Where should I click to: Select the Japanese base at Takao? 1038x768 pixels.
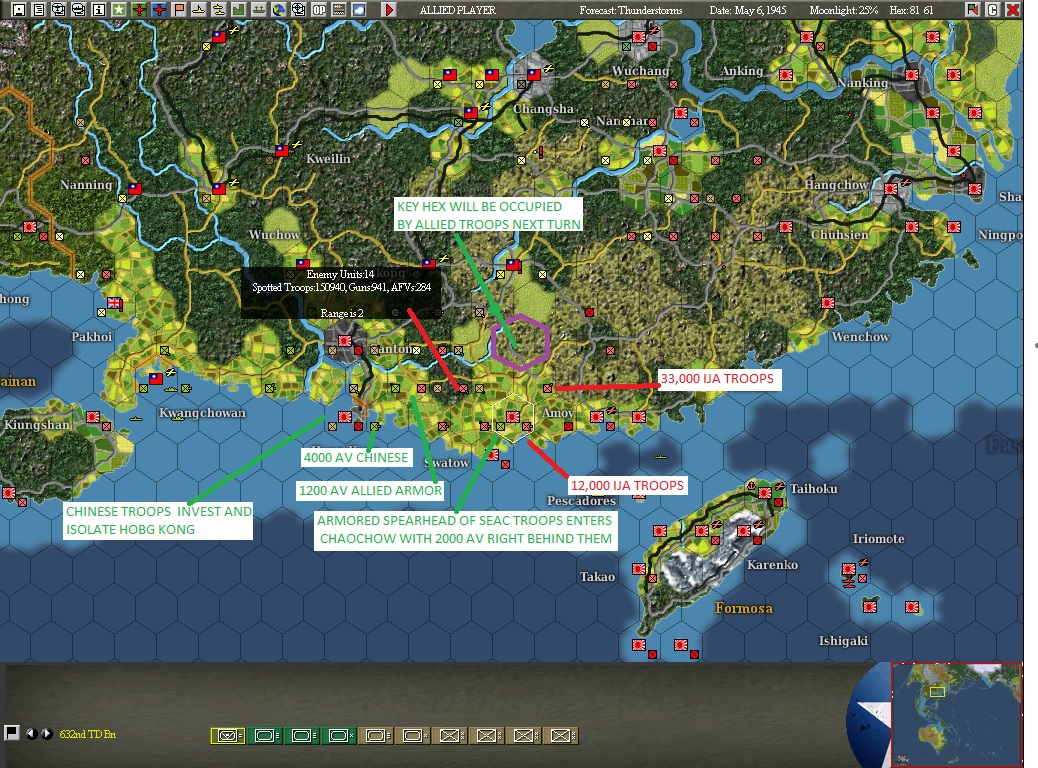point(639,569)
